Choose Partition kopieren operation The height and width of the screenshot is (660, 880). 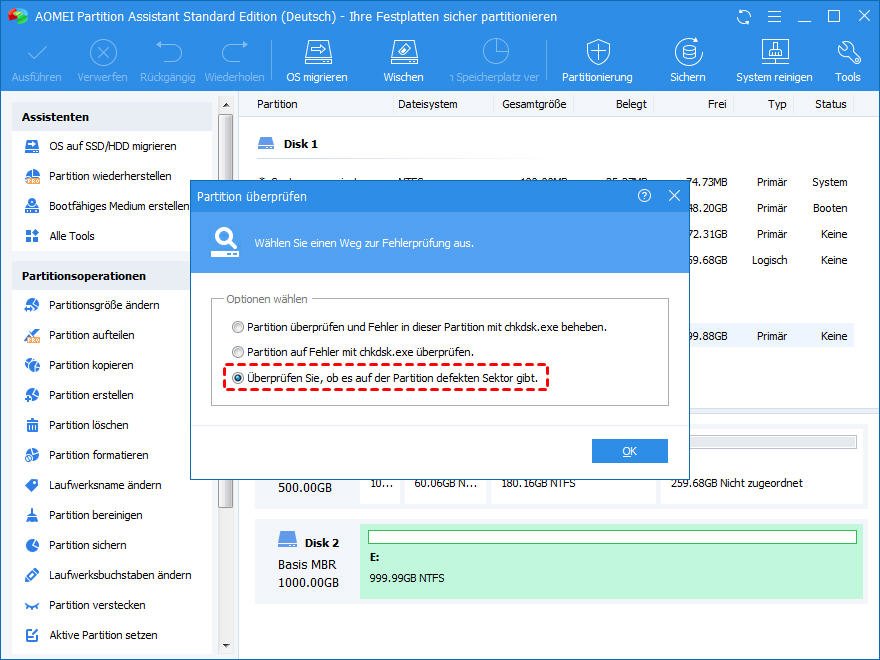pos(79,365)
